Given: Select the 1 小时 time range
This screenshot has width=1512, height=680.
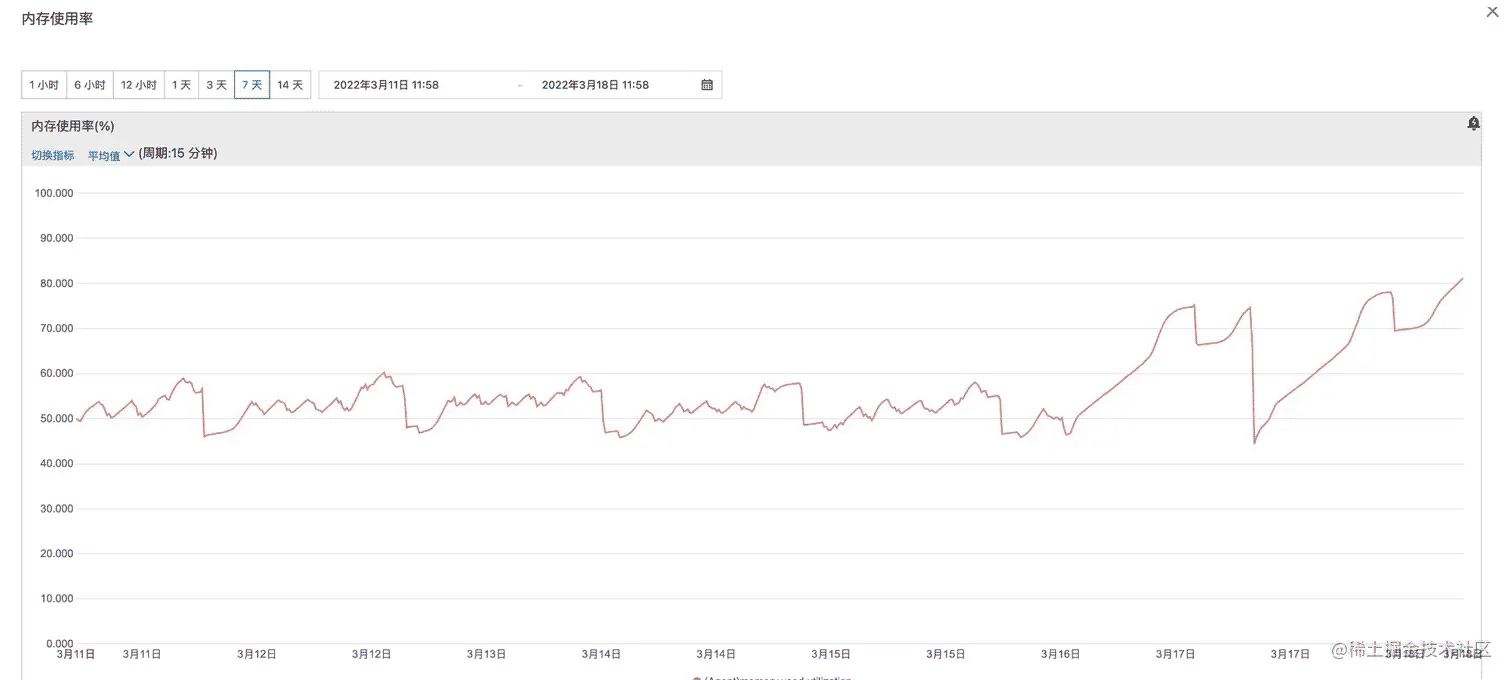Looking at the screenshot, I should [x=44, y=85].
